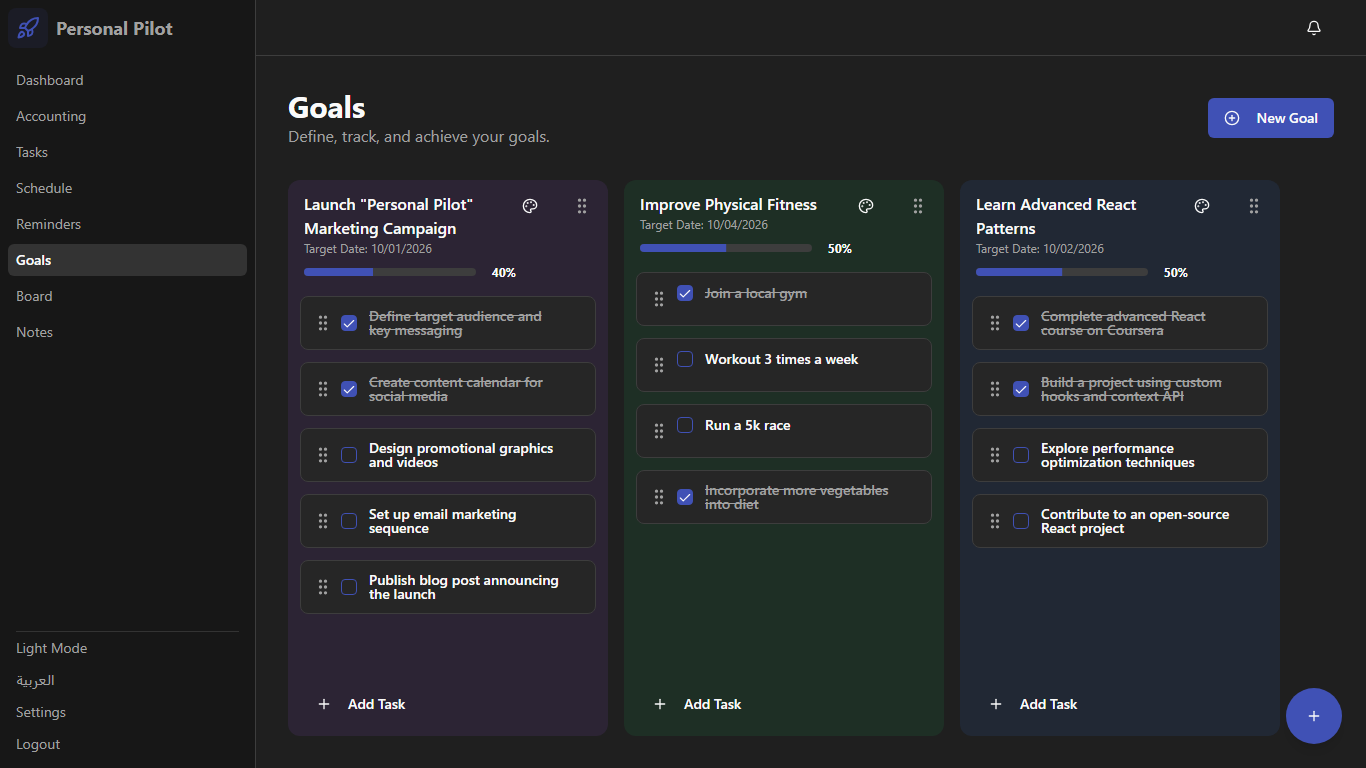Click the notification bell icon
This screenshot has height=768, width=1366.
click(x=1314, y=28)
